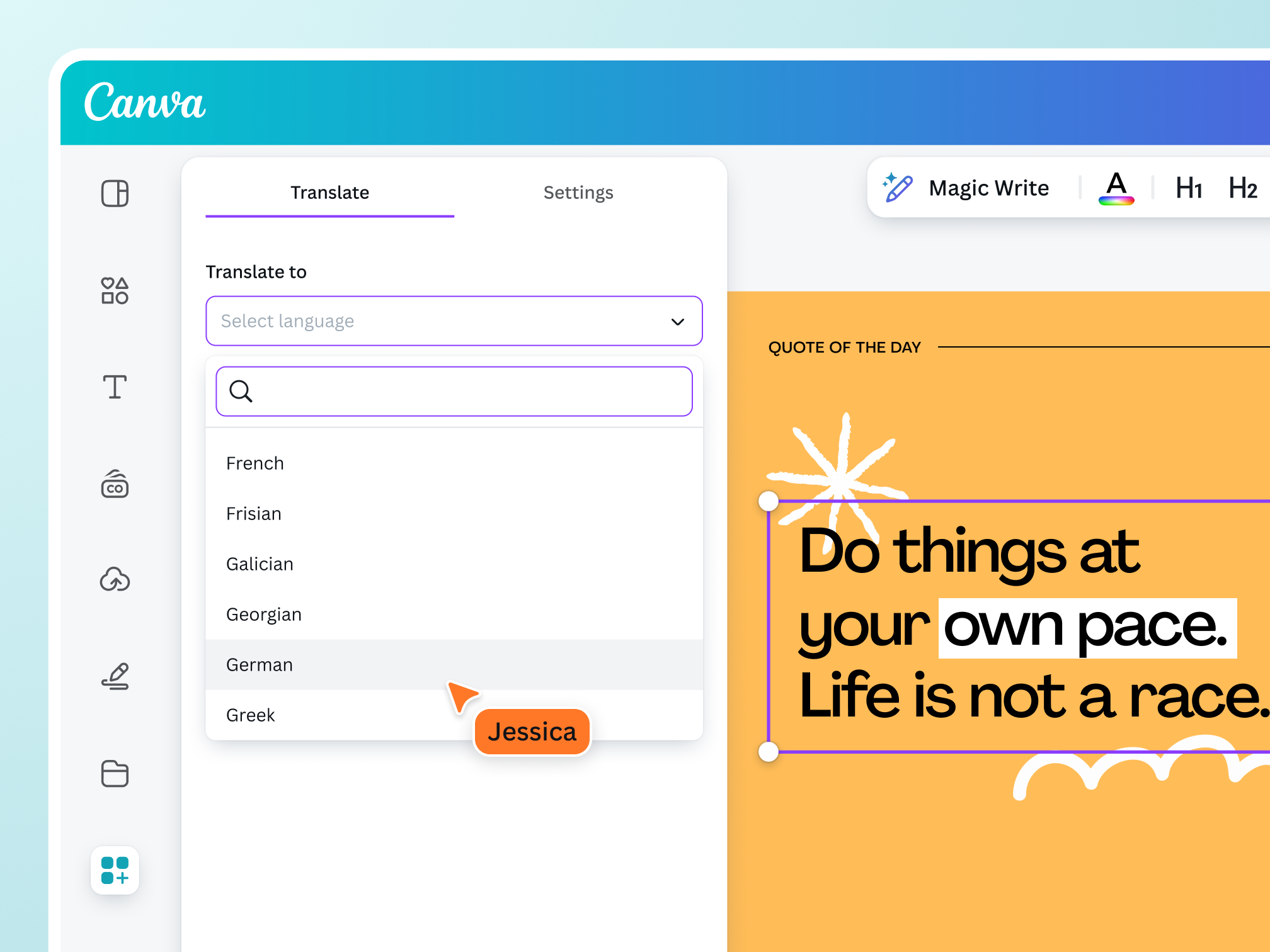The image size is (1270, 952).
Task: Open the Select language dropdown
Action: tap(454, 321)
